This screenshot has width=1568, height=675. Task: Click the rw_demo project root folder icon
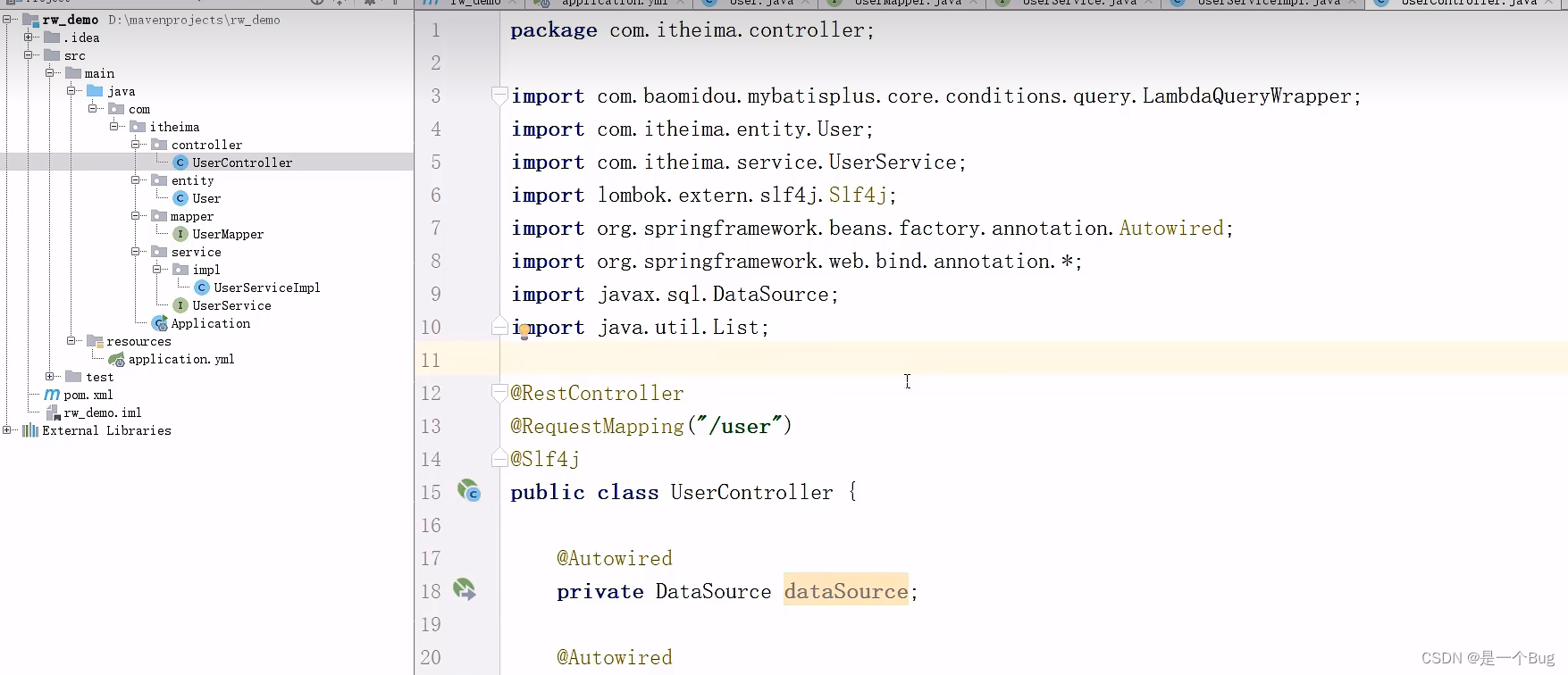[x=30, y=20]
